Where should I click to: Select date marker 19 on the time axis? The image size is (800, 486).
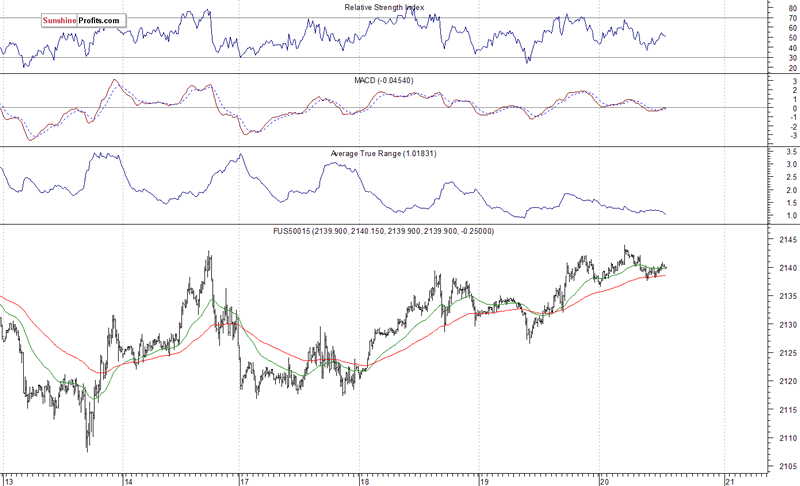(x=484, y=479)
